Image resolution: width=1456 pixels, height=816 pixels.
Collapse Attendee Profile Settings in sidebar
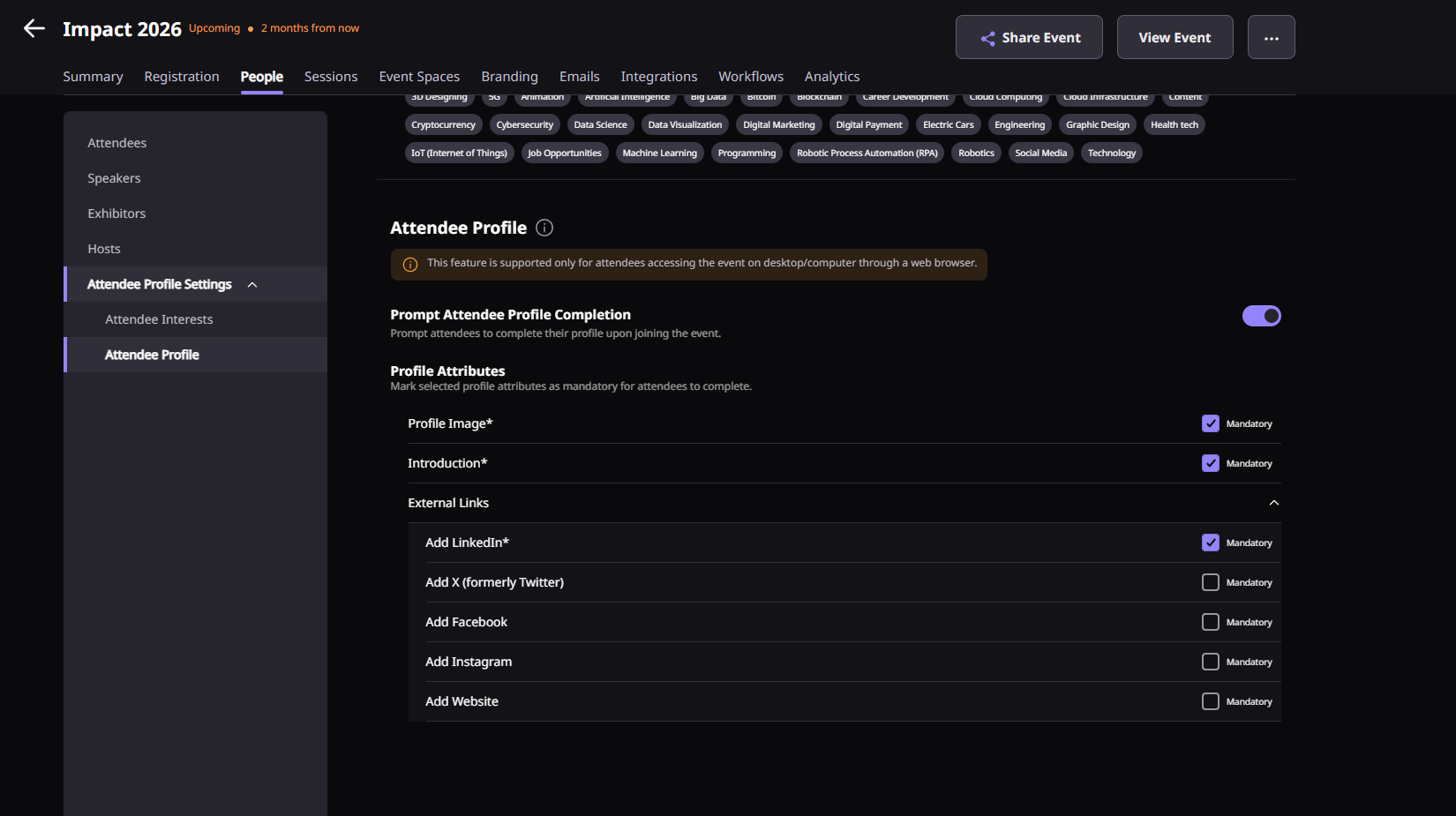(x=252, y=285)
